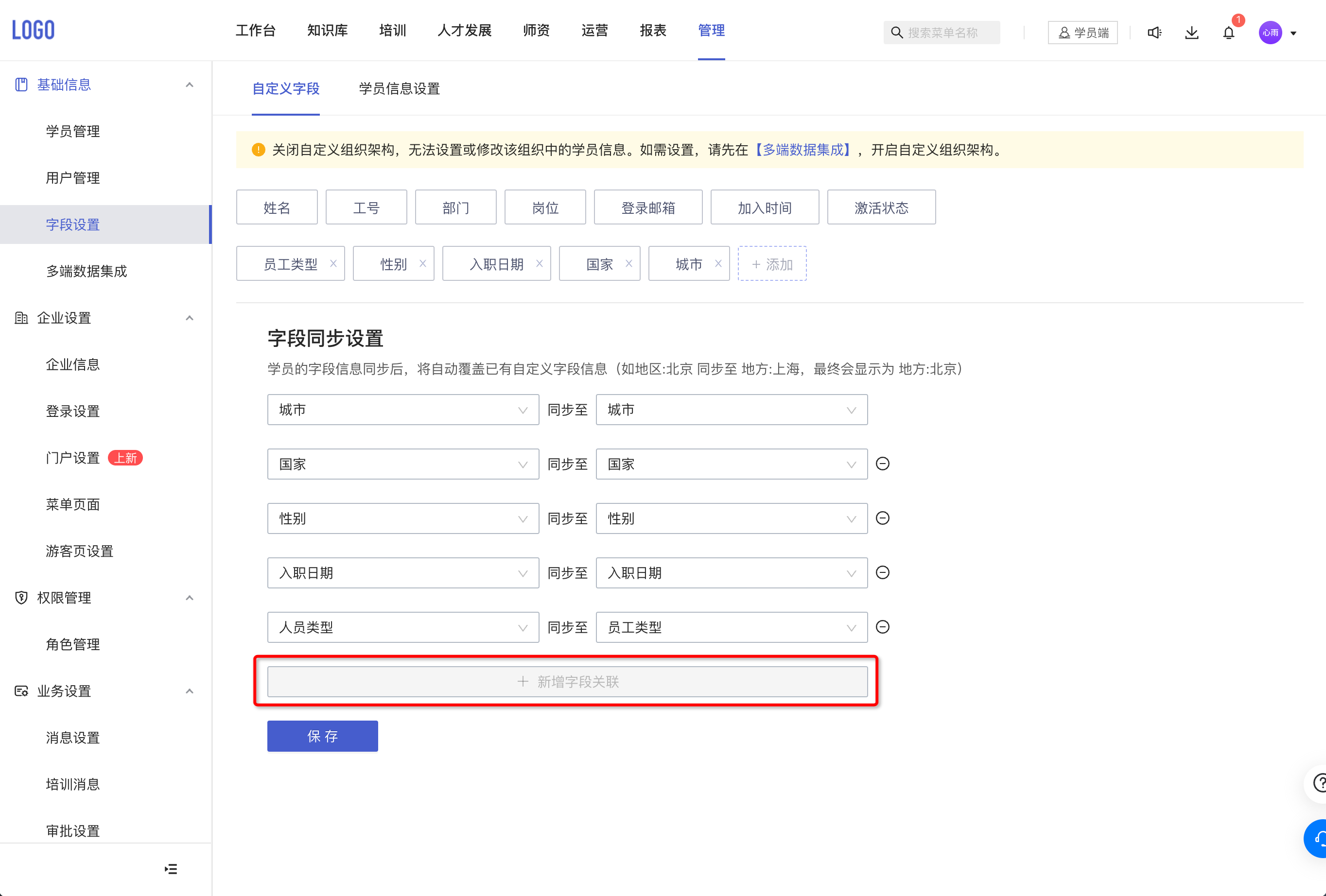Open the customer service headset button
Image resolution: width=1326 pixels, height=896 pixels.
[x=1317, y=838]
